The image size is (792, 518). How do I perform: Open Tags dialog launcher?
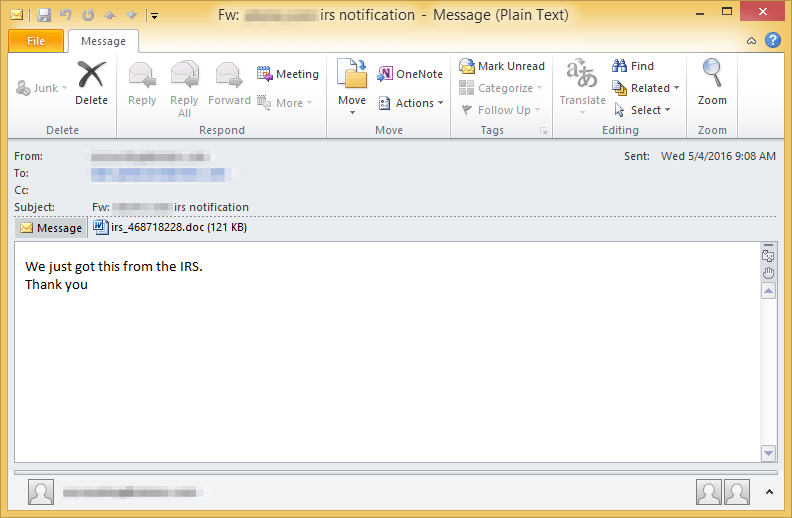pyautogui.click(x=543, y=131)
